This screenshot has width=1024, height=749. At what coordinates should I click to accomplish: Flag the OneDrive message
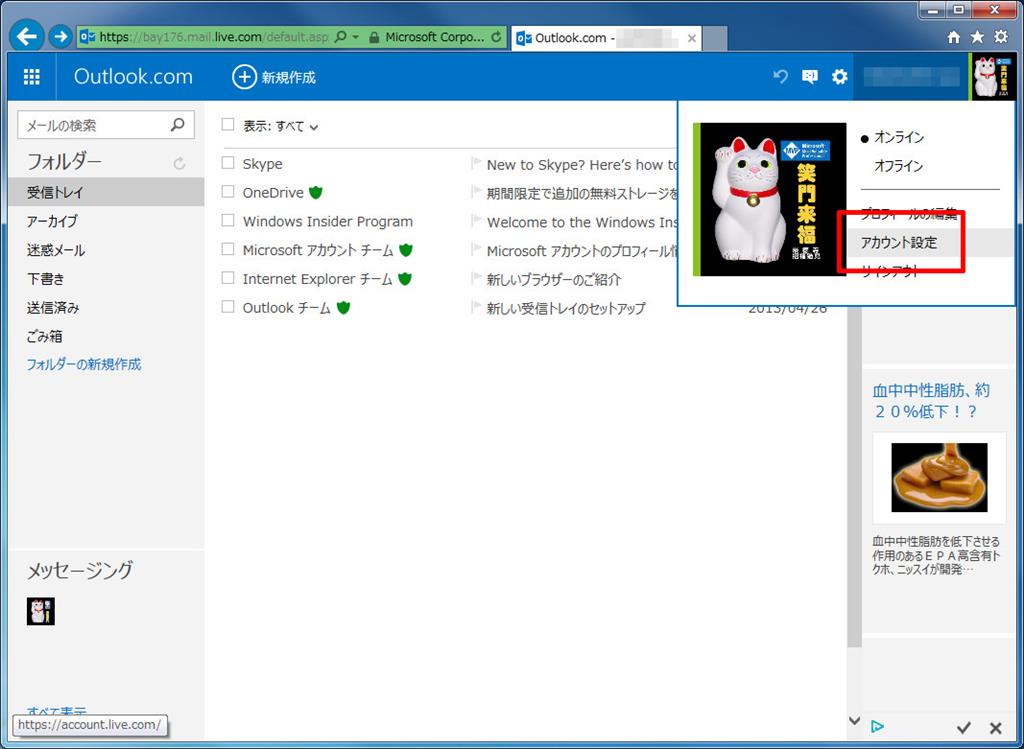(x=476, y=192)
